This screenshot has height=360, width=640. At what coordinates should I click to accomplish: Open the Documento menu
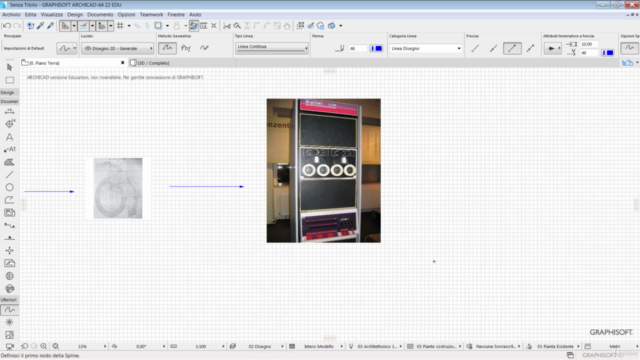pyautogui.click(x=100, y=14)
